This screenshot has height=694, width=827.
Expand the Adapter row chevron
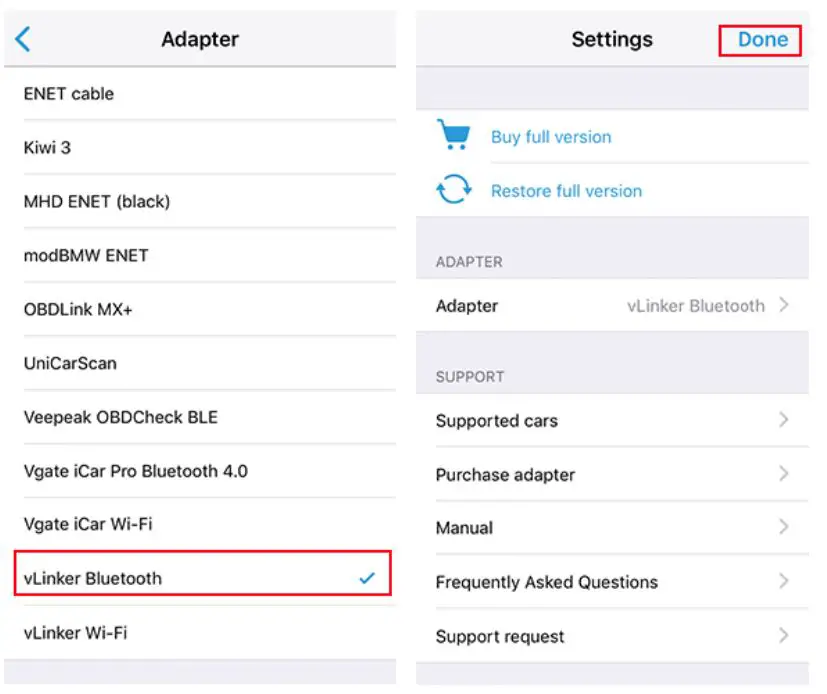click(783, 306)
